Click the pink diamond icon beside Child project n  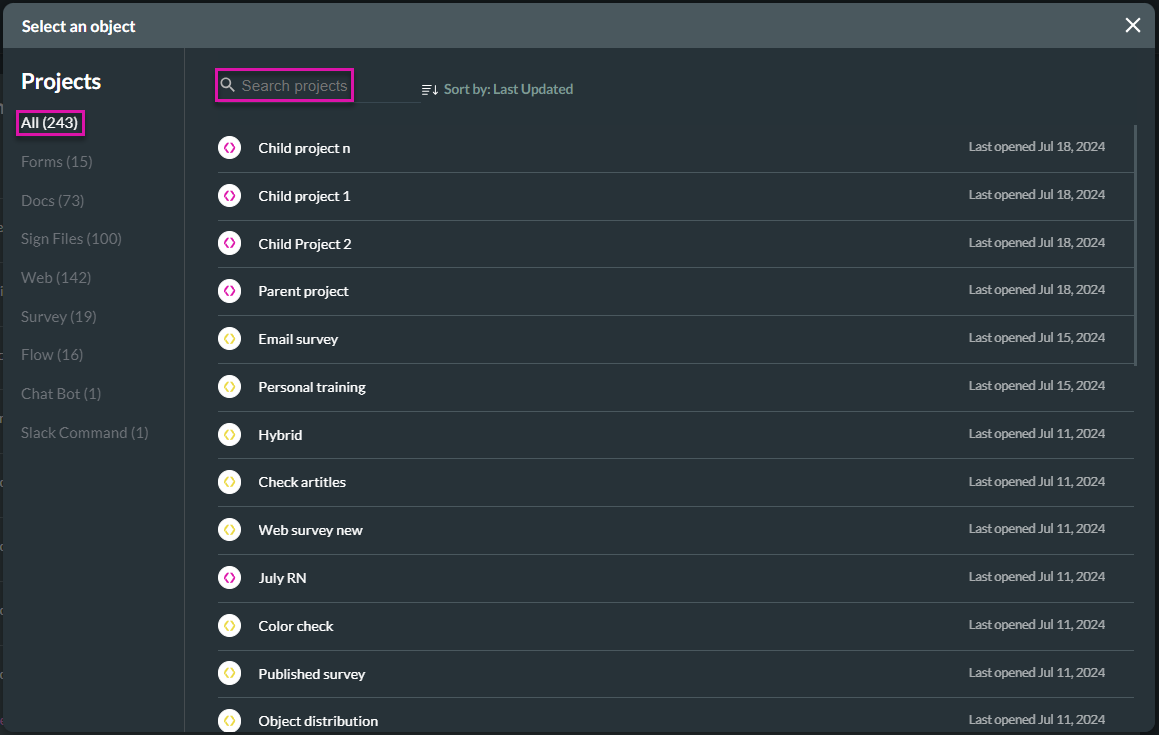coord(229,147)
